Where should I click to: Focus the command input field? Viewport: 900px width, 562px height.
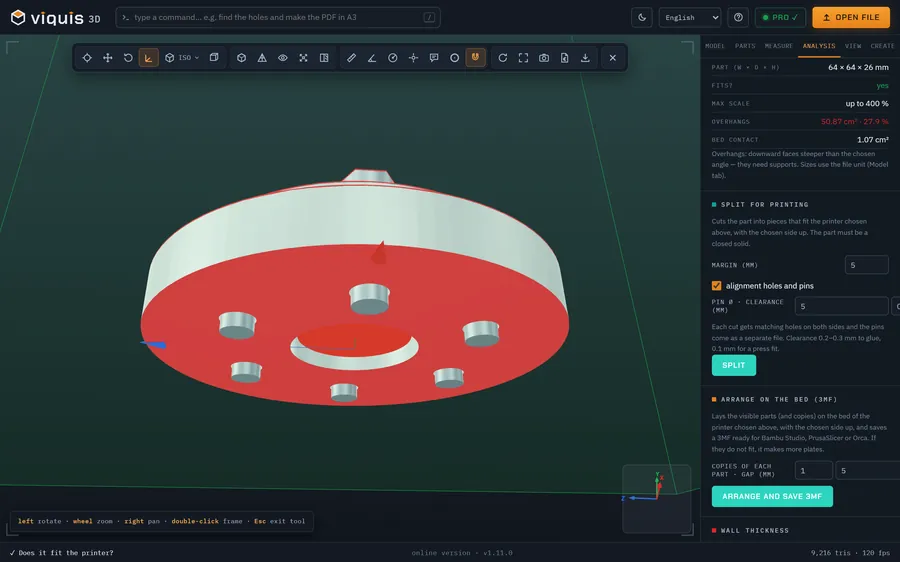(x=278, y=17)
